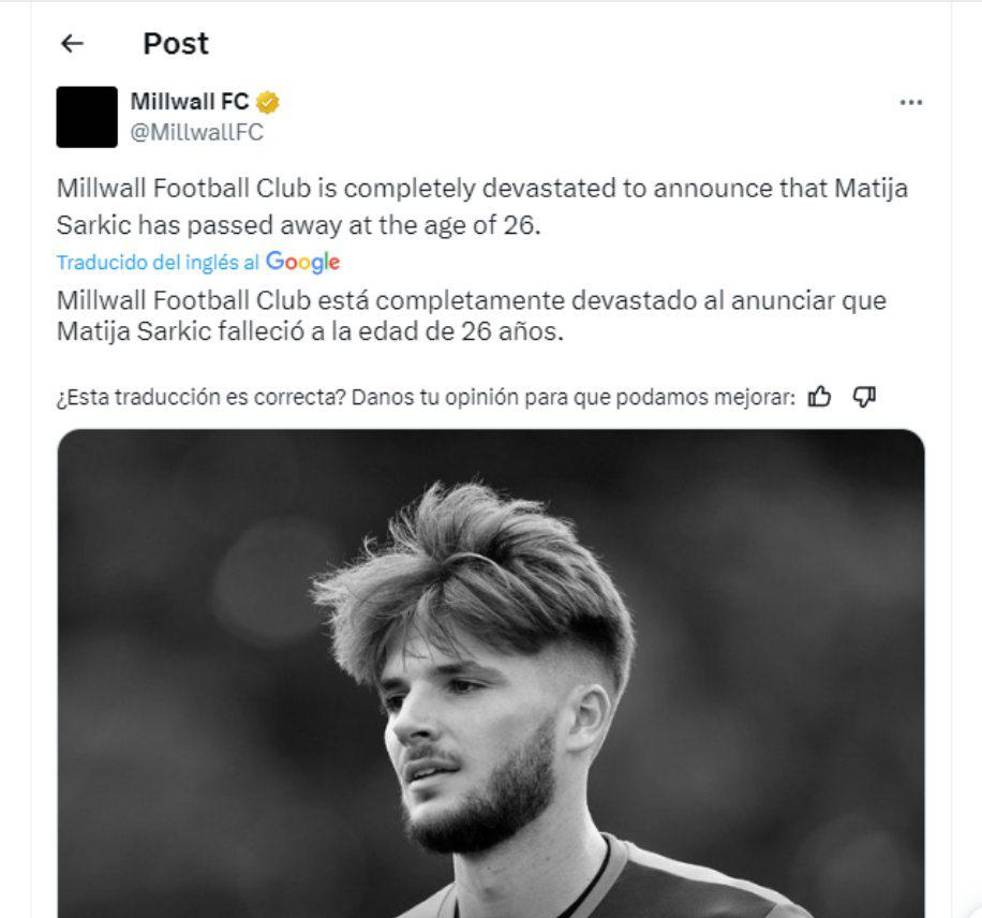
Task: Click the Millwall FC display name
Action: pos(188,100)
